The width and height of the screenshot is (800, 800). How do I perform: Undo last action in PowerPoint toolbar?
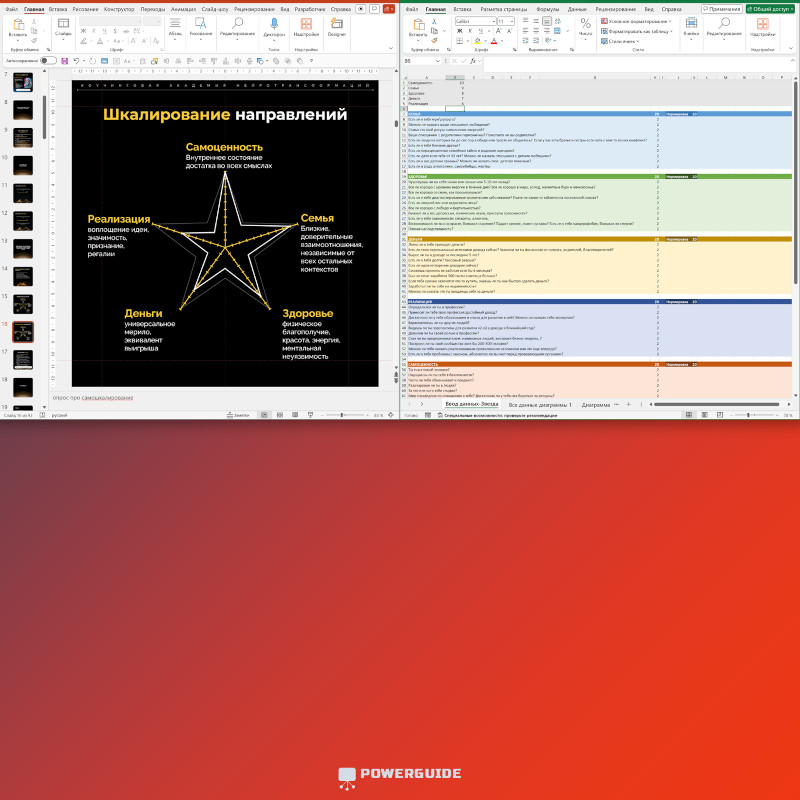tap(76, 61)
